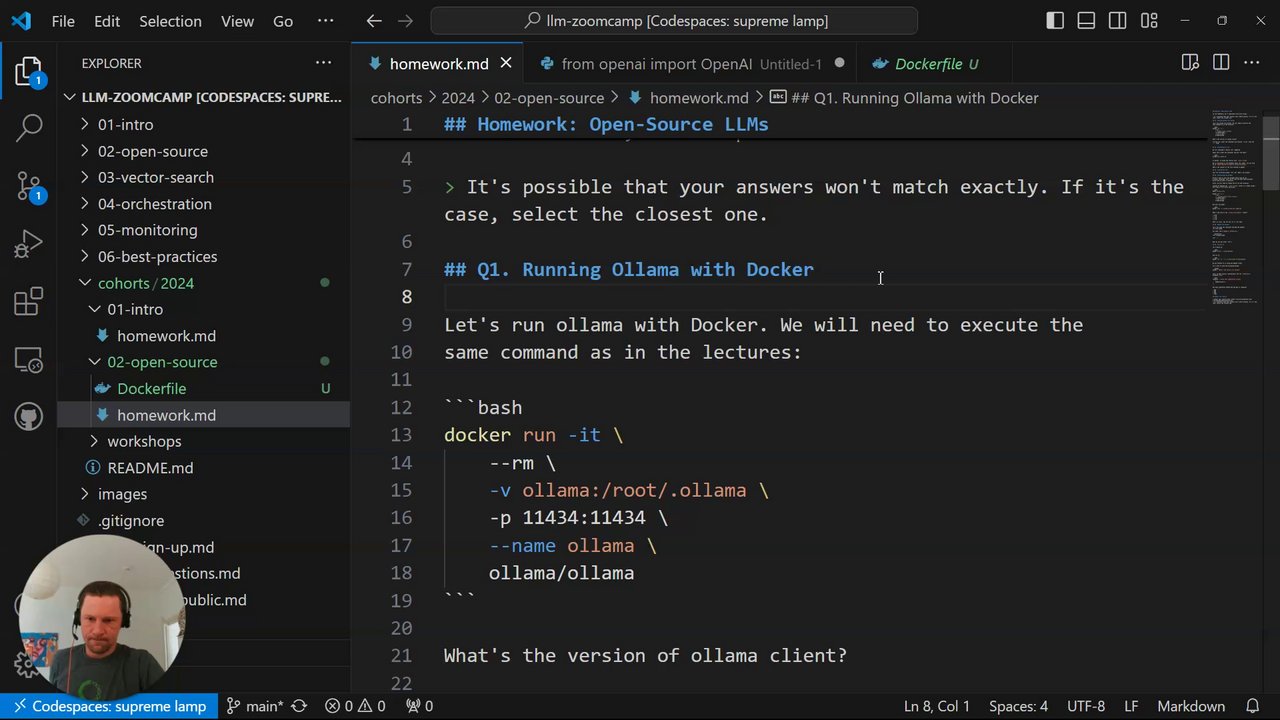This screenshot has width=1280, height=720.
Task: Toggle the secondary side bar layout icon
Action: point(1118,20)
